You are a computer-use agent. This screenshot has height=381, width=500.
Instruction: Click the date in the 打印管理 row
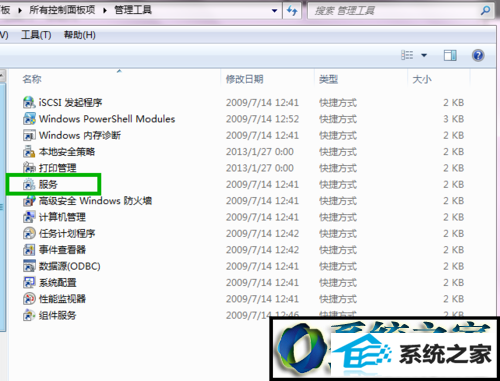[x=260, y=168]
